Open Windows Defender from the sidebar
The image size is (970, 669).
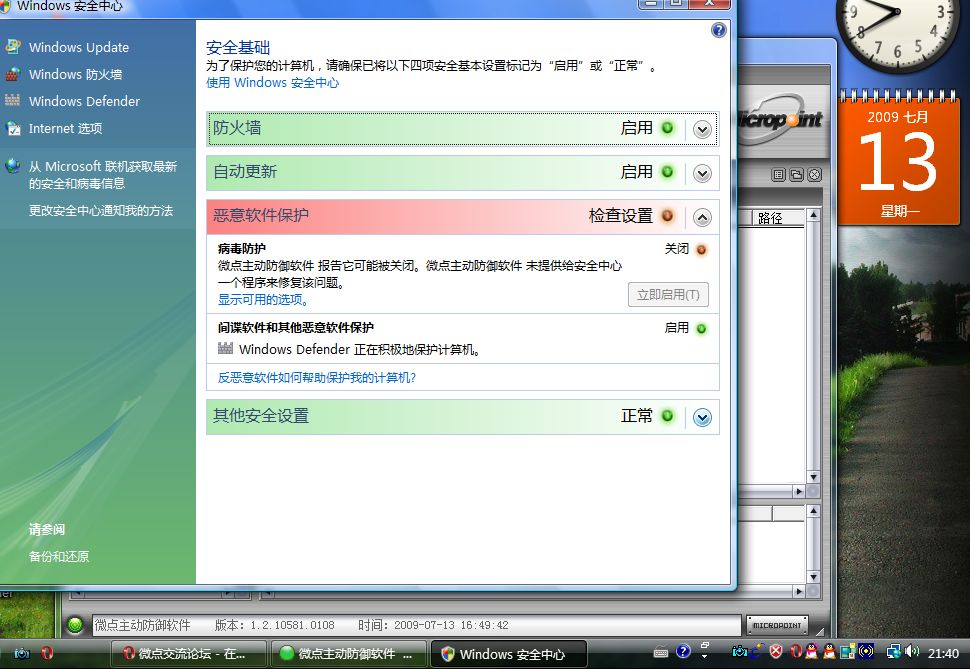coord(84,101)
